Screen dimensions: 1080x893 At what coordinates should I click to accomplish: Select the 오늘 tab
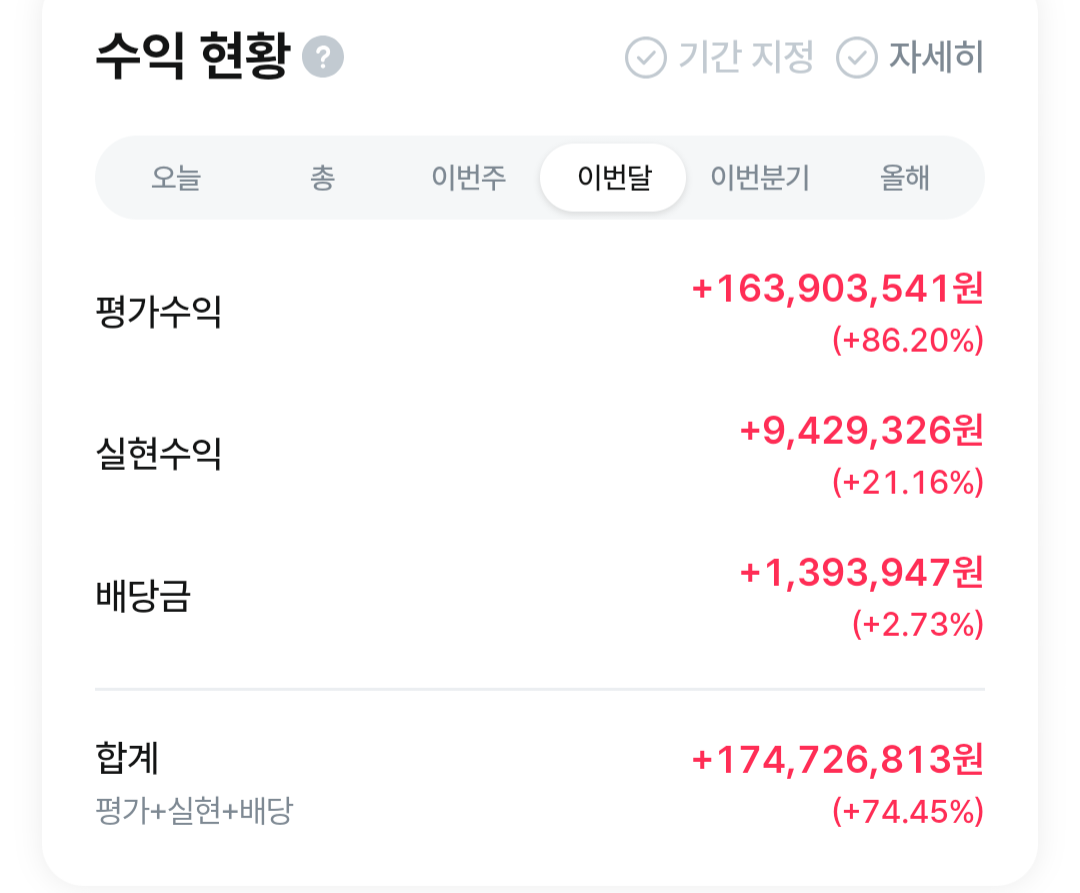pos(176,178)
